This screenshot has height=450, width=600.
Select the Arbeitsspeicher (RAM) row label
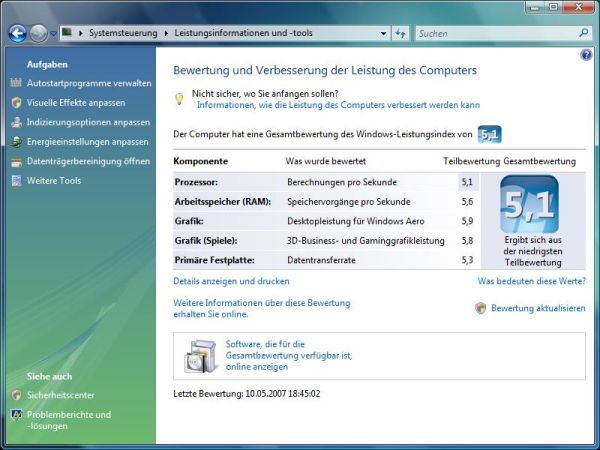click(x=223, y=202)
